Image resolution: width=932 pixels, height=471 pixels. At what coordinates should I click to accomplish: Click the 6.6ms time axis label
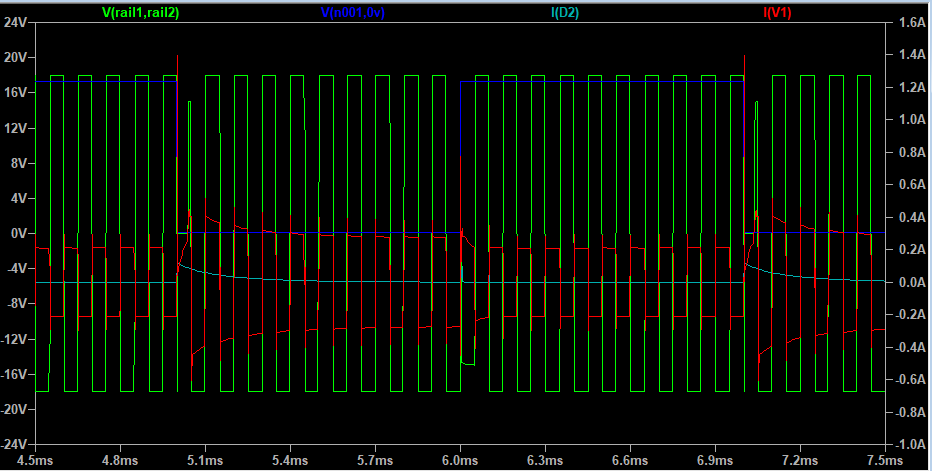631,460
